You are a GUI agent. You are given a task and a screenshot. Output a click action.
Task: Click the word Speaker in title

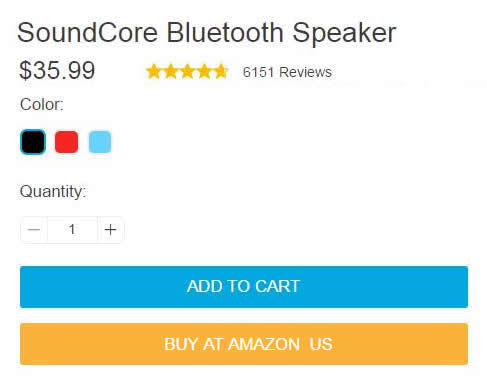(344, 33)
